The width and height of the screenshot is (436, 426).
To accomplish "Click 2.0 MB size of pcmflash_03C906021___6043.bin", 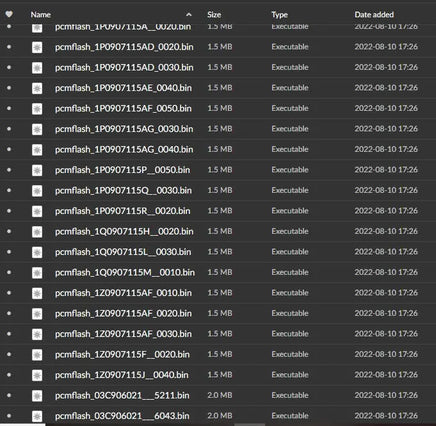I will (x=220, y=416).
